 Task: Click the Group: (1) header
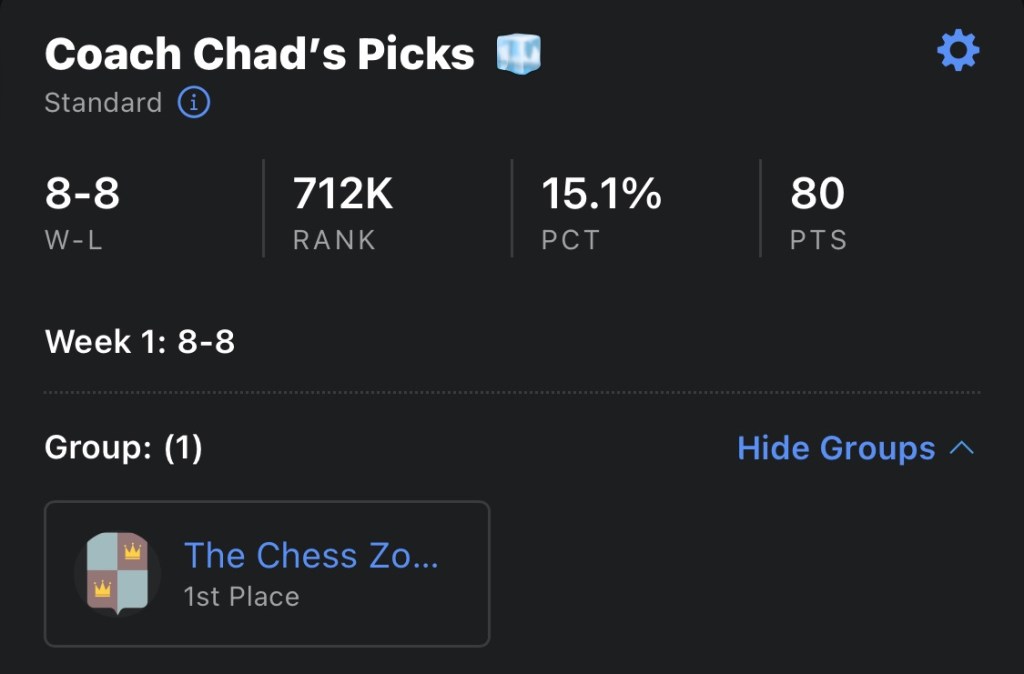(x=123, y=448)
